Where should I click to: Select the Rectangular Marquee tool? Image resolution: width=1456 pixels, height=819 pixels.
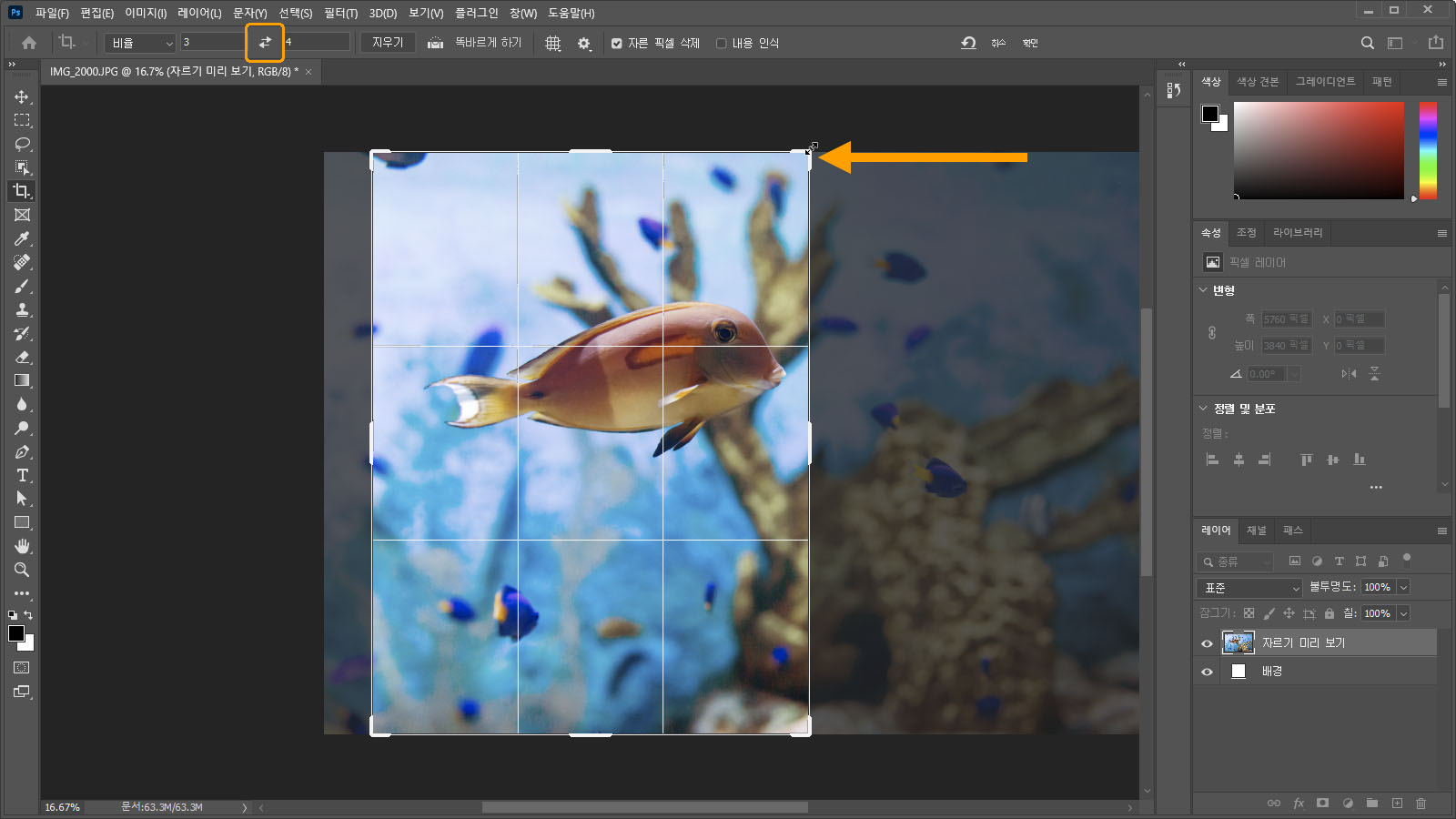pyautogui.click(x=22, y=120)
